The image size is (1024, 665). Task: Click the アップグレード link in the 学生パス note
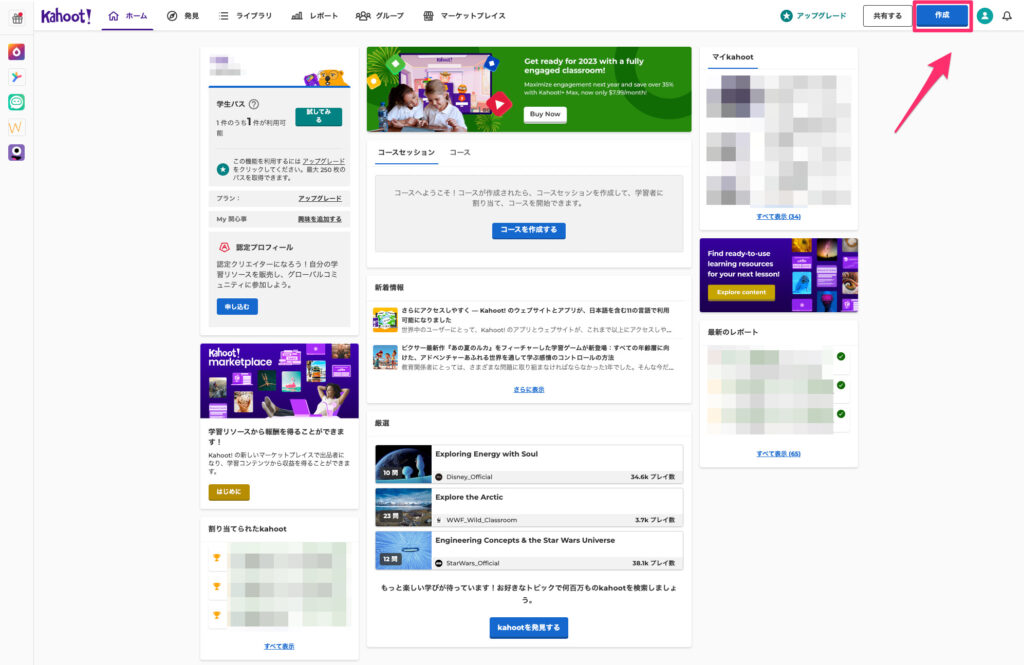[x=323, y=161]
